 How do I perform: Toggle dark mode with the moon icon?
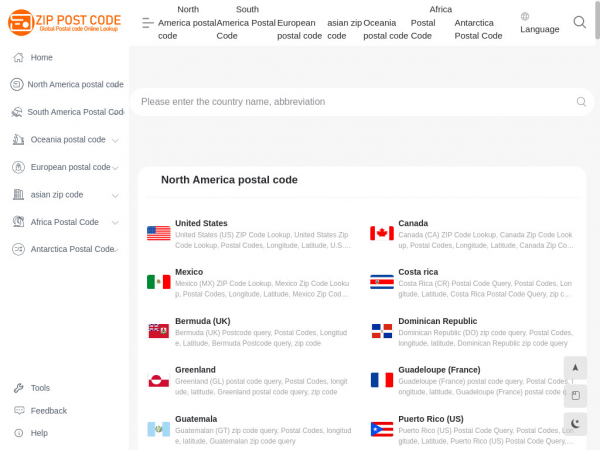575,423
